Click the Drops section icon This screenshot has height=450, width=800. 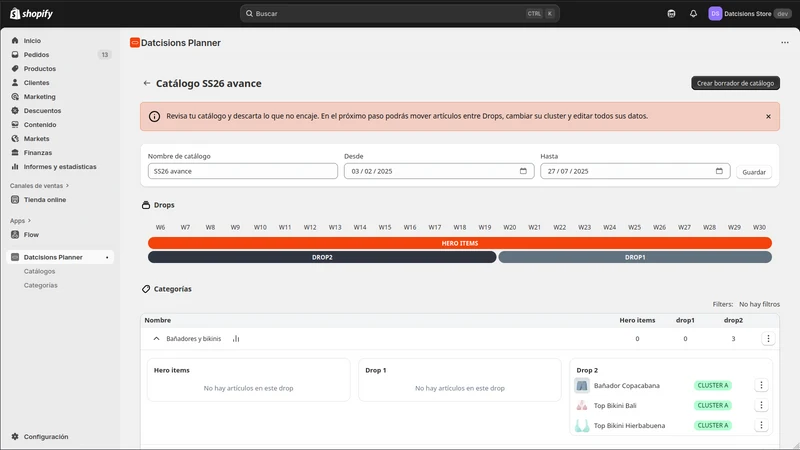[x=146, y=205]
